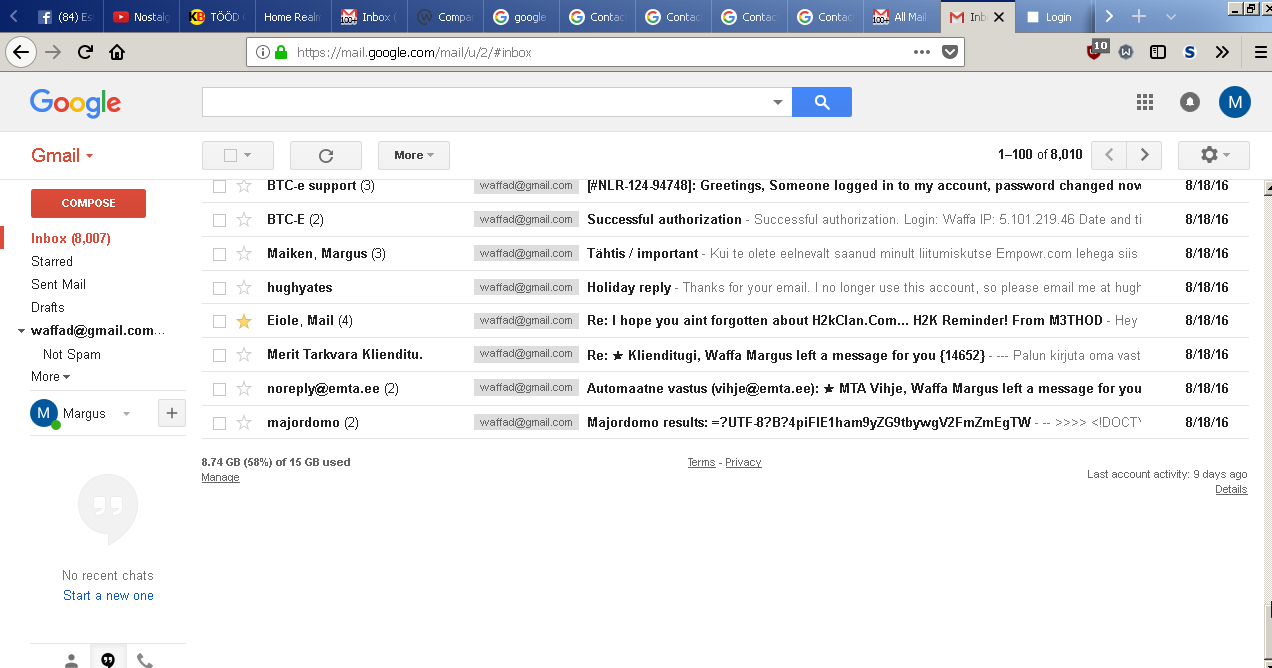Open the Hangouts conversations quote icon
Screen dimensions: 1272x668
tap(108, 659)
